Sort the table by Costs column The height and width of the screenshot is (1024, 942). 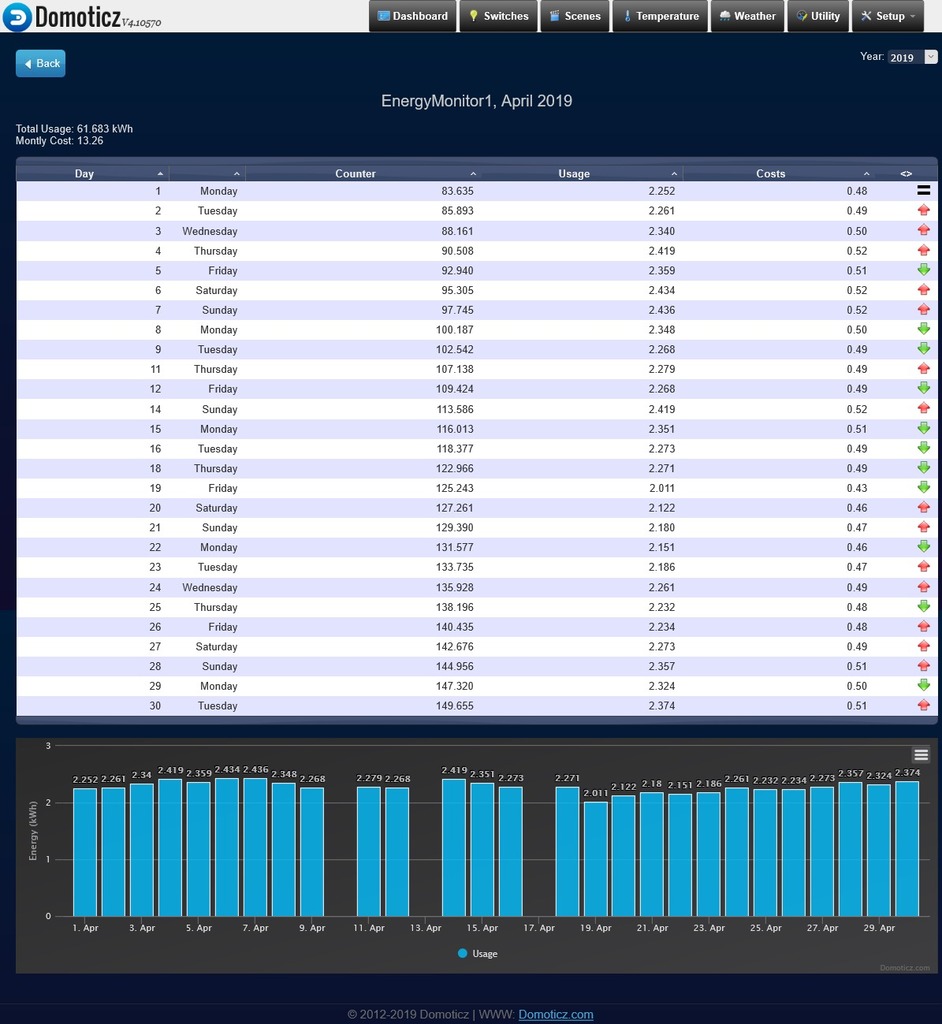(x=779, y=174)
